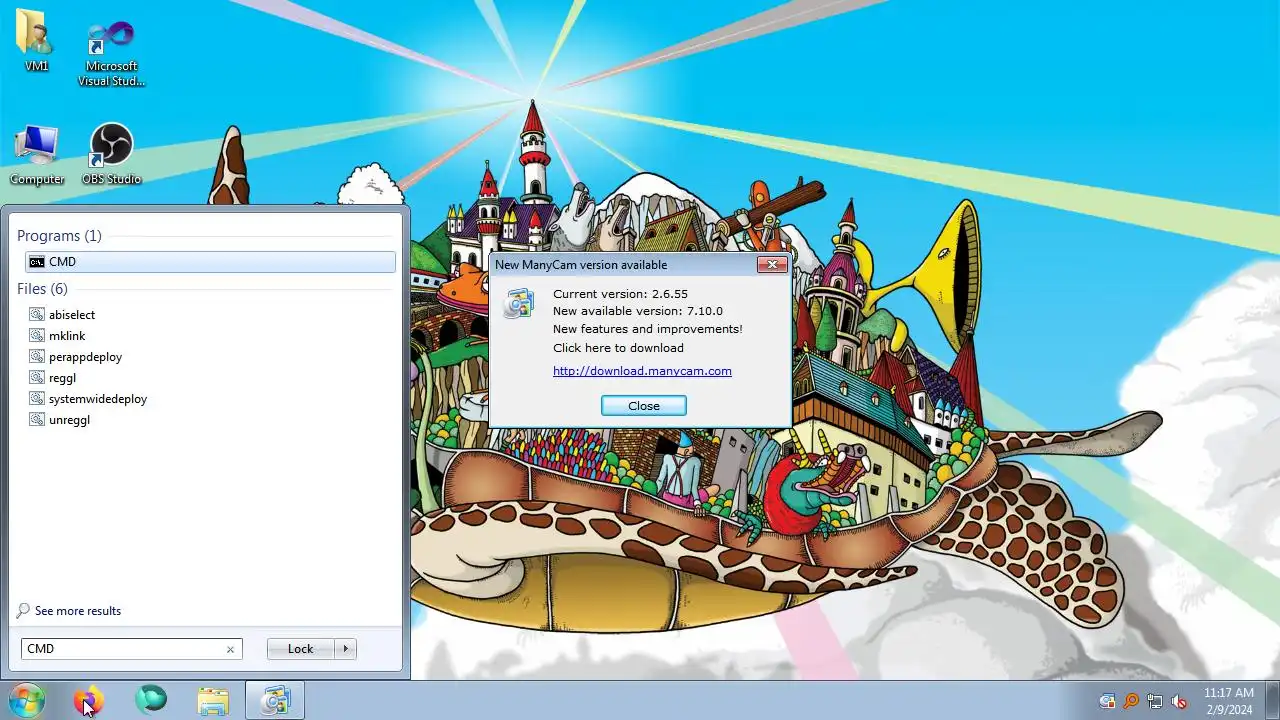Screen dimensions: 1280x720
Task: Open Firefox from the taskbar
Action: [x=88, y=701]
